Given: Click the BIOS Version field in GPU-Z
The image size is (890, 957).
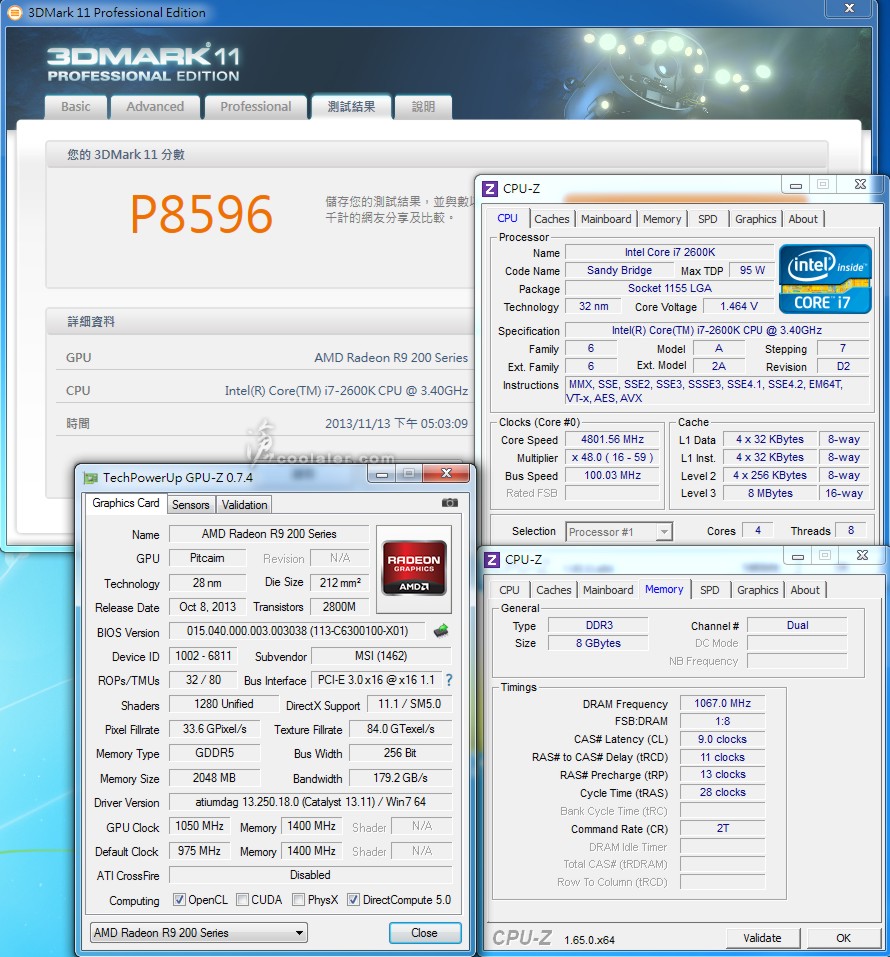Looking at the screenshot, I should pos(297,631).
